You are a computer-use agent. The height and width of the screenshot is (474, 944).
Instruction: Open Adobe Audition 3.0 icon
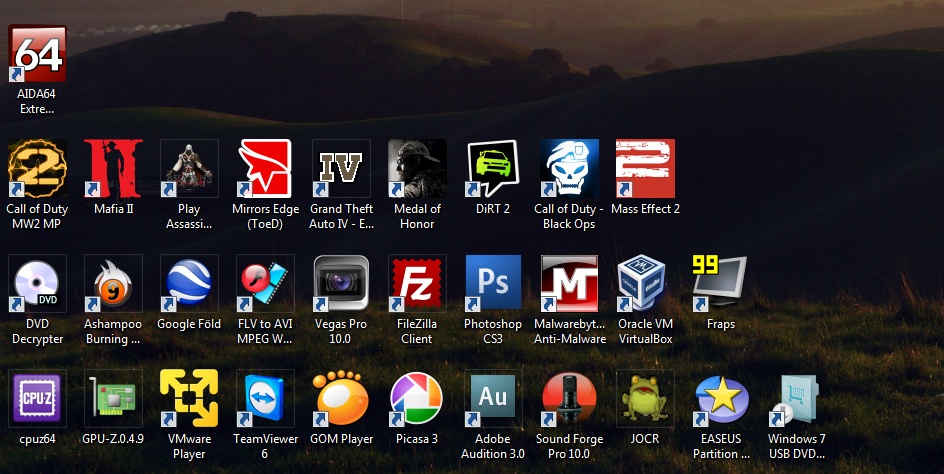pyautogui.click(x=493, y=398)
